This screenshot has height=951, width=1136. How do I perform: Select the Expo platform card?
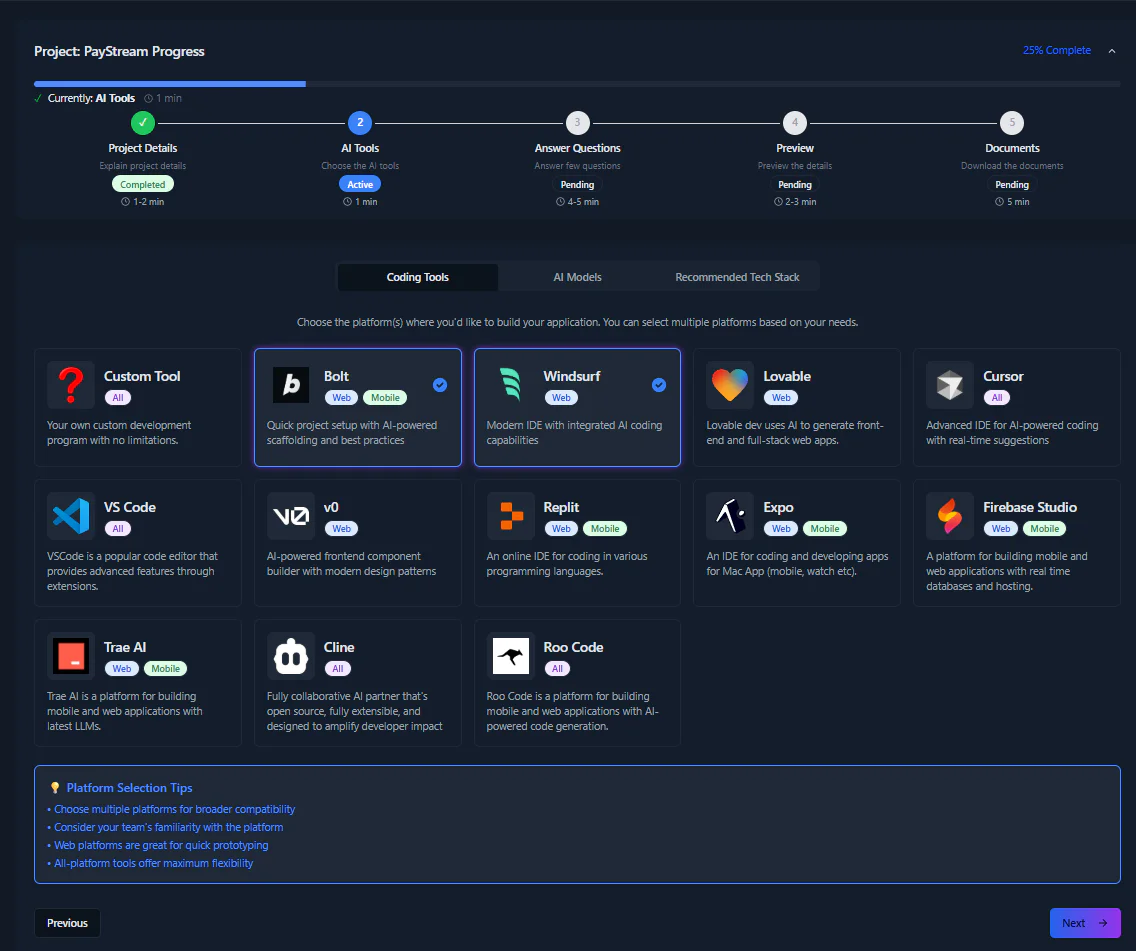[x=796, y=543]
